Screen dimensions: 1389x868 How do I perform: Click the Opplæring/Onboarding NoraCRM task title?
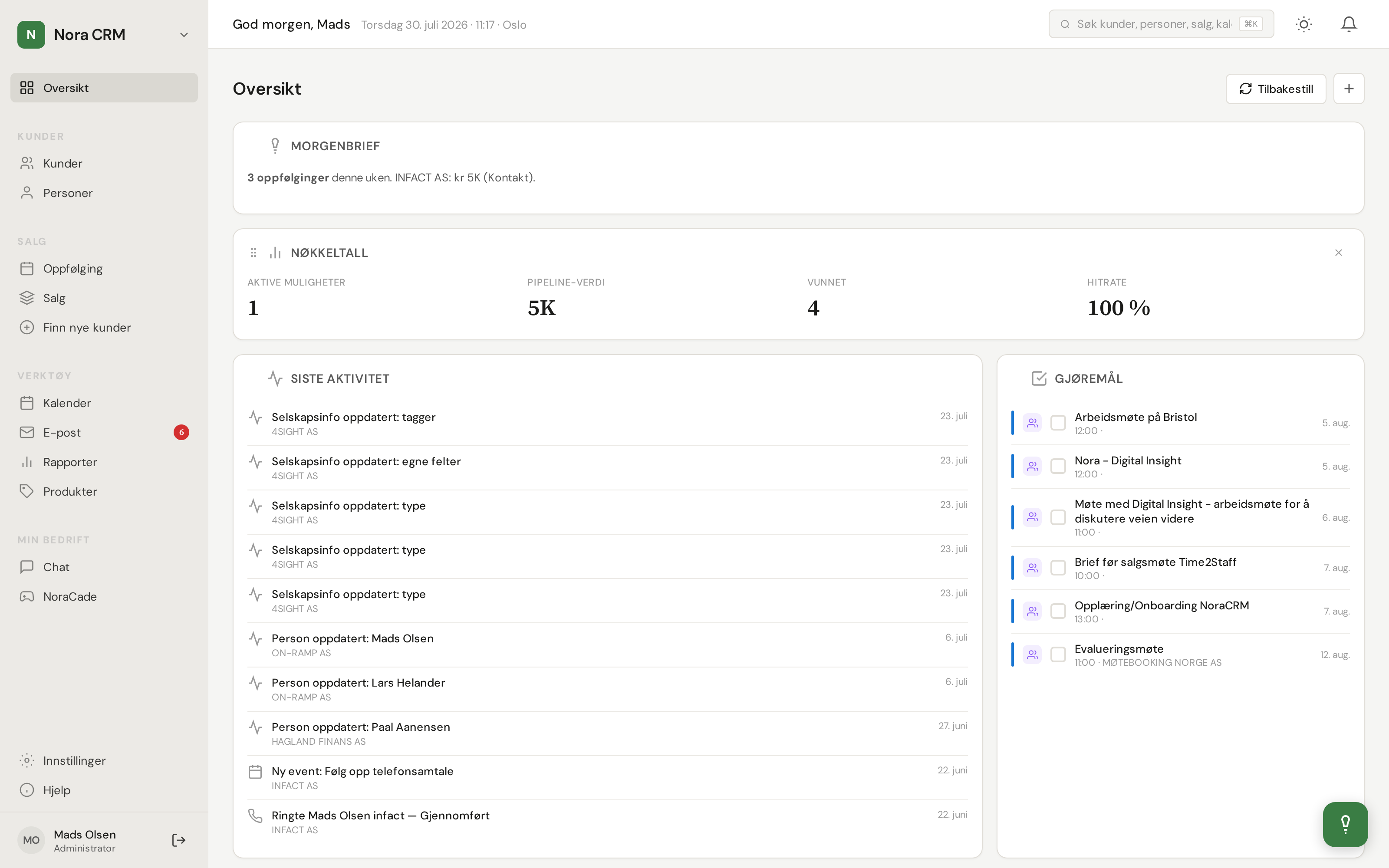(x=1162, y=605)
